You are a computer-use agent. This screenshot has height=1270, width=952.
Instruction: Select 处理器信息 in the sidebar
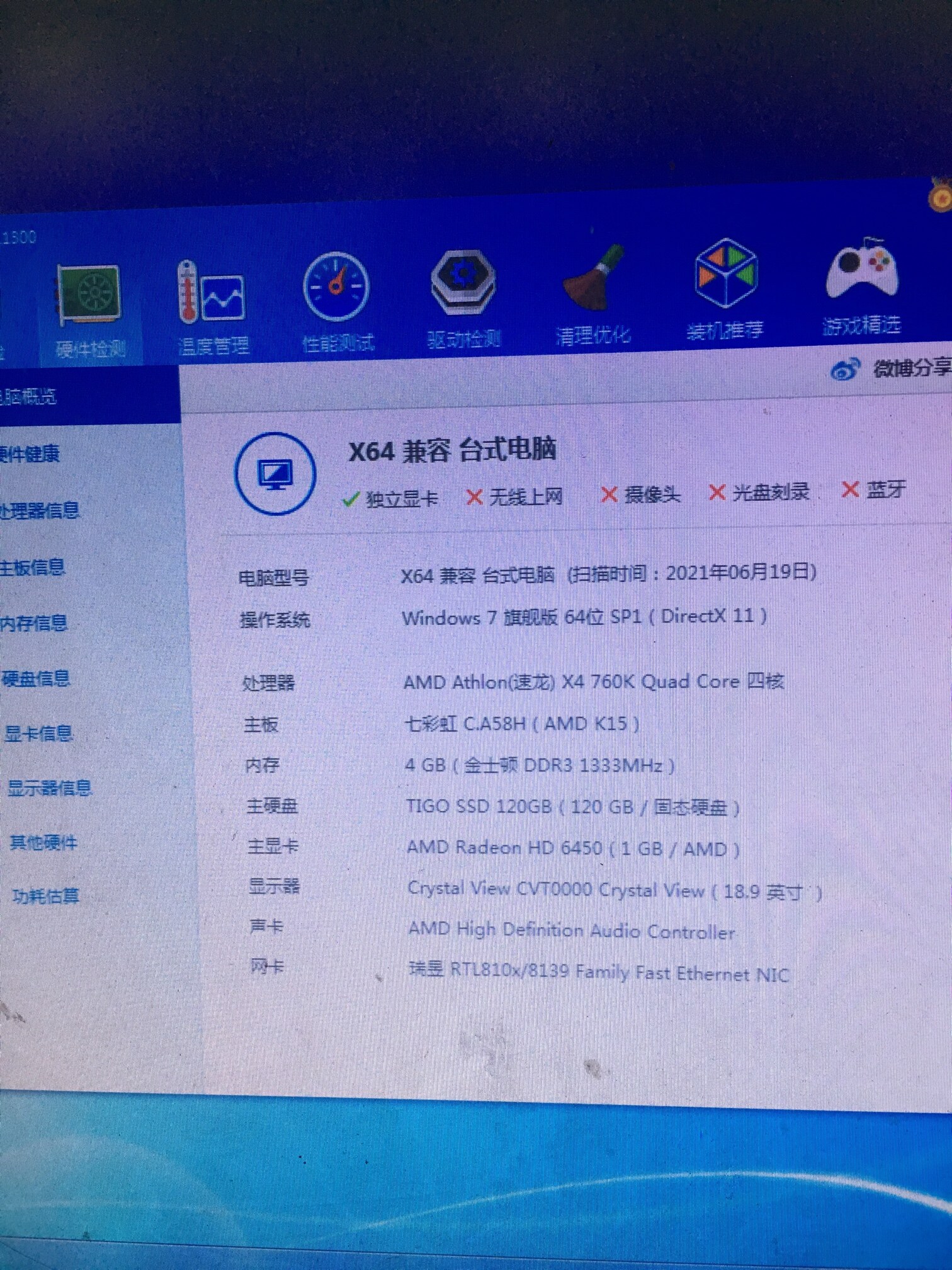(x=39, y=510)
